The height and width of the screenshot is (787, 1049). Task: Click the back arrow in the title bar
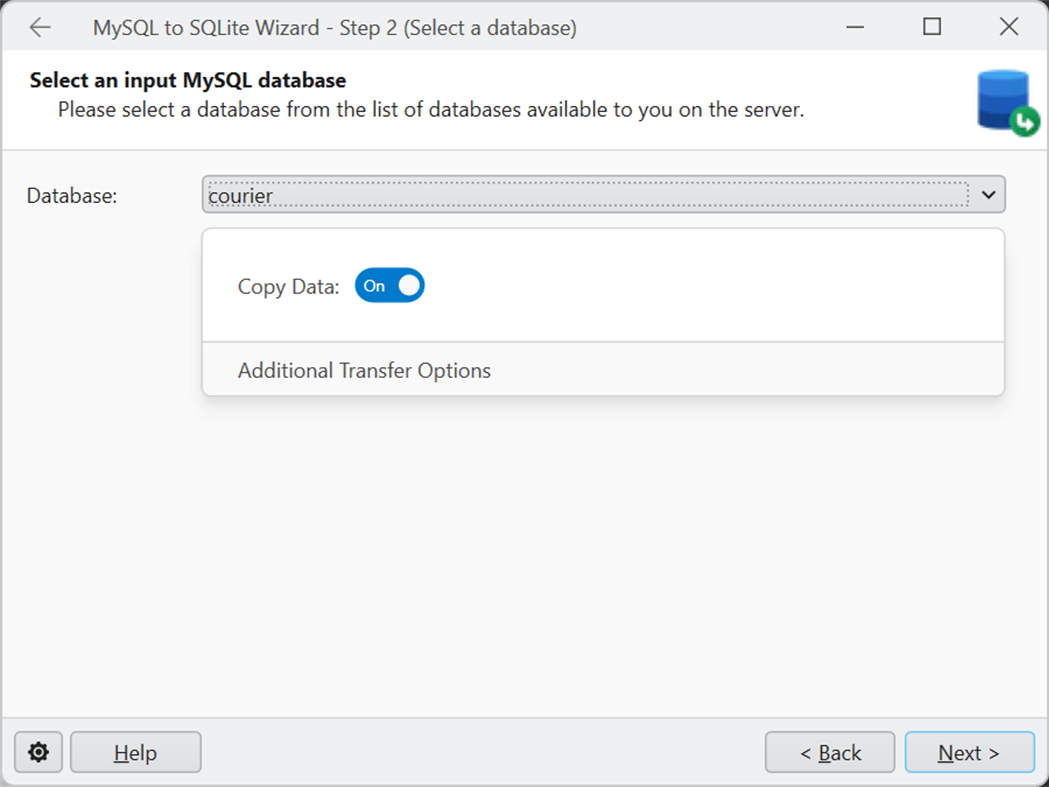click(x=40, y=27)
